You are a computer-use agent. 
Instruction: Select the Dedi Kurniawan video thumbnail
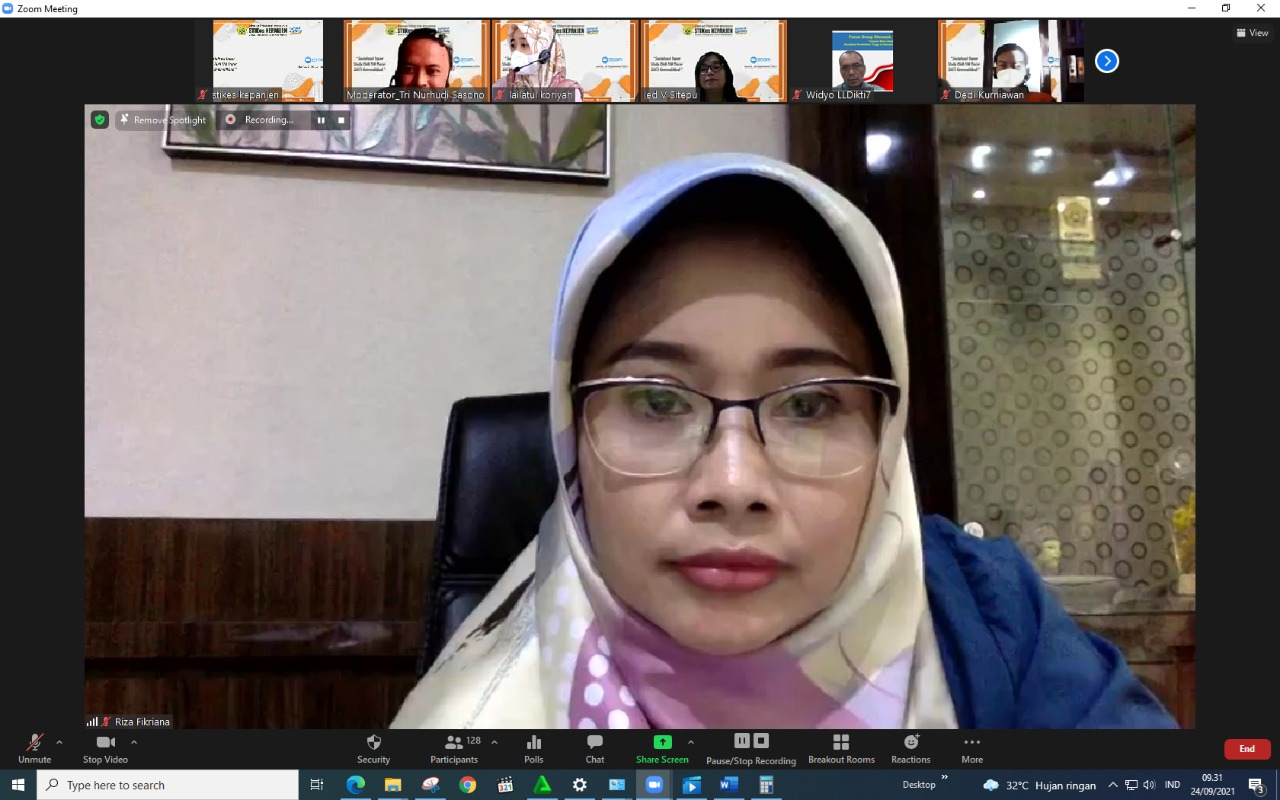(1011, 61)
